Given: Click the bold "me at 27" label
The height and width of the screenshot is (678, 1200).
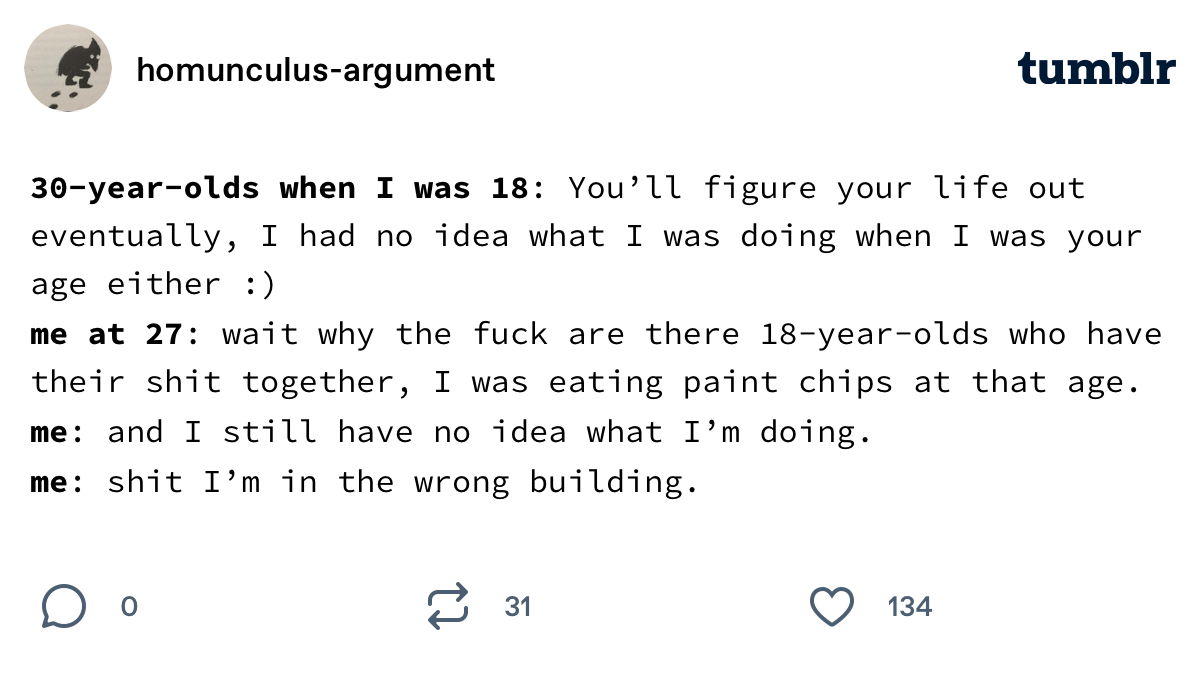Looking at the screenshot, I should coord(107,333).
